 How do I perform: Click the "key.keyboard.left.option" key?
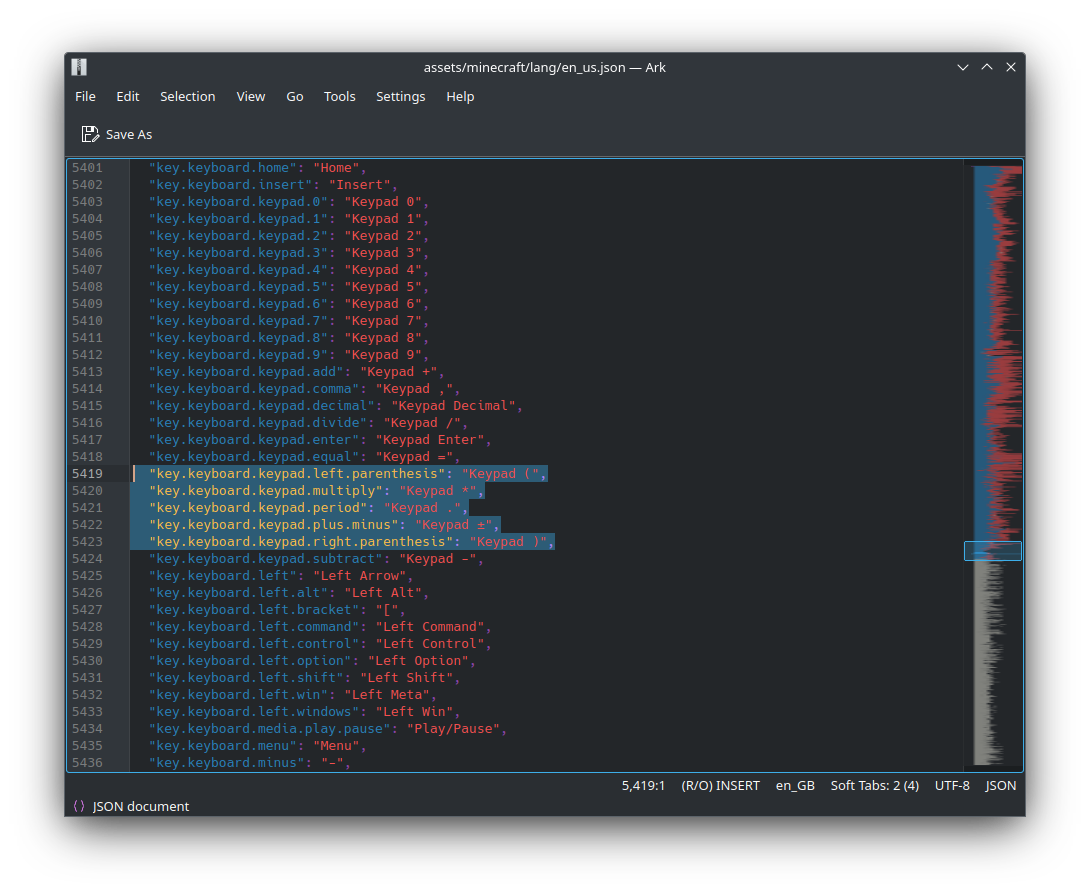250,661
